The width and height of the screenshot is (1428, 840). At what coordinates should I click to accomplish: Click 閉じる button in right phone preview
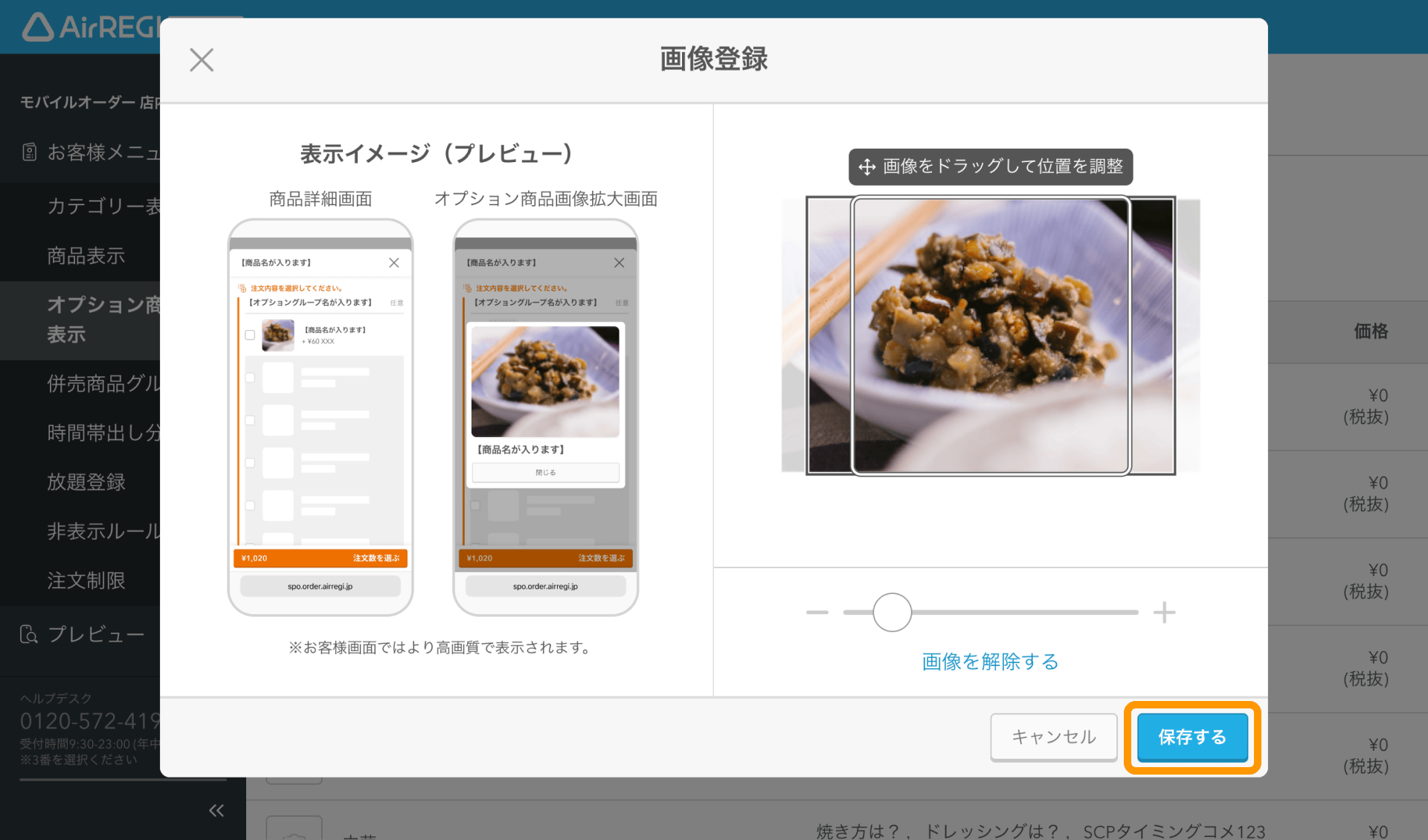pos(545,473)
